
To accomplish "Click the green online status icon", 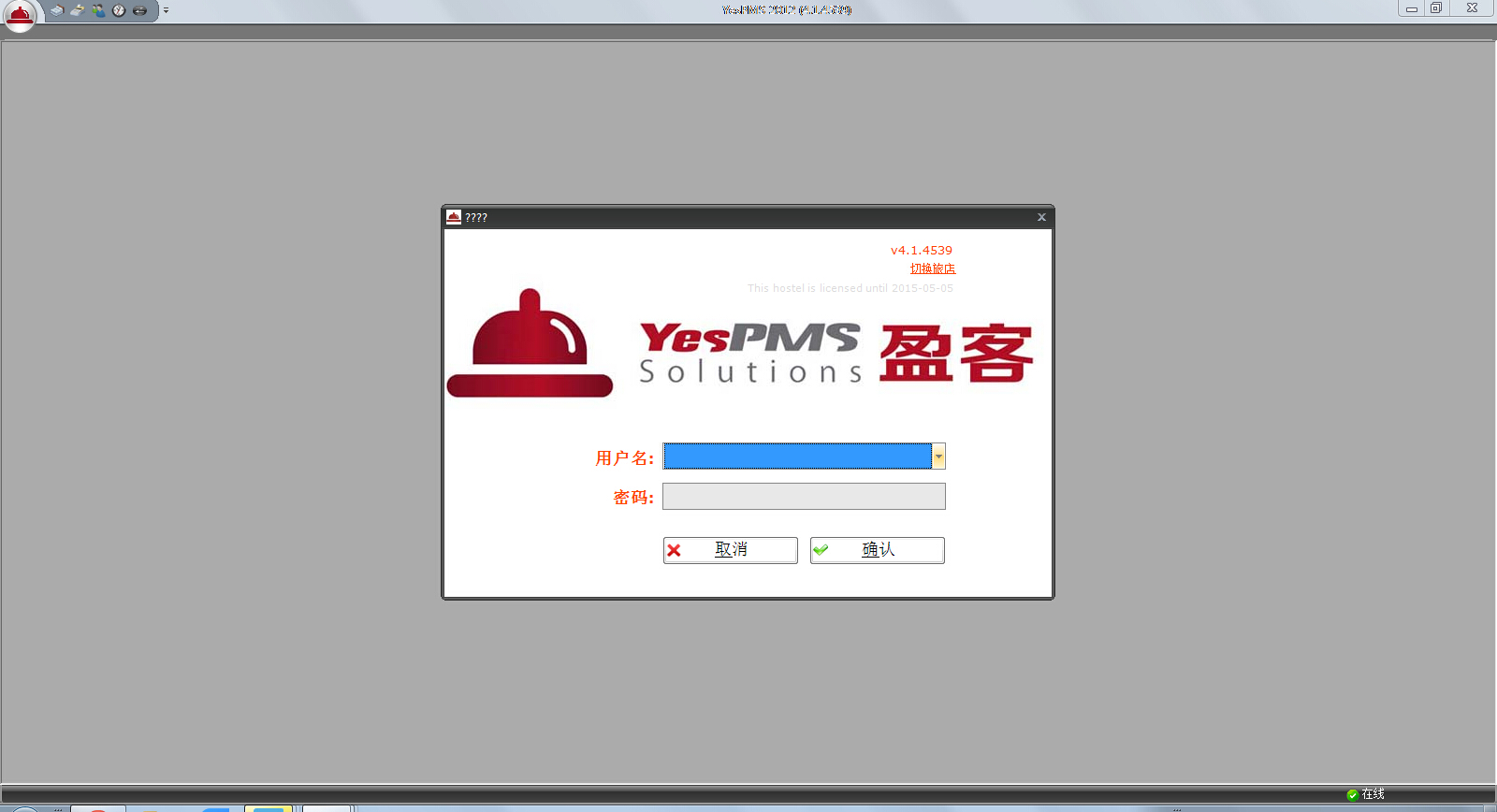I will [1352, 794].
